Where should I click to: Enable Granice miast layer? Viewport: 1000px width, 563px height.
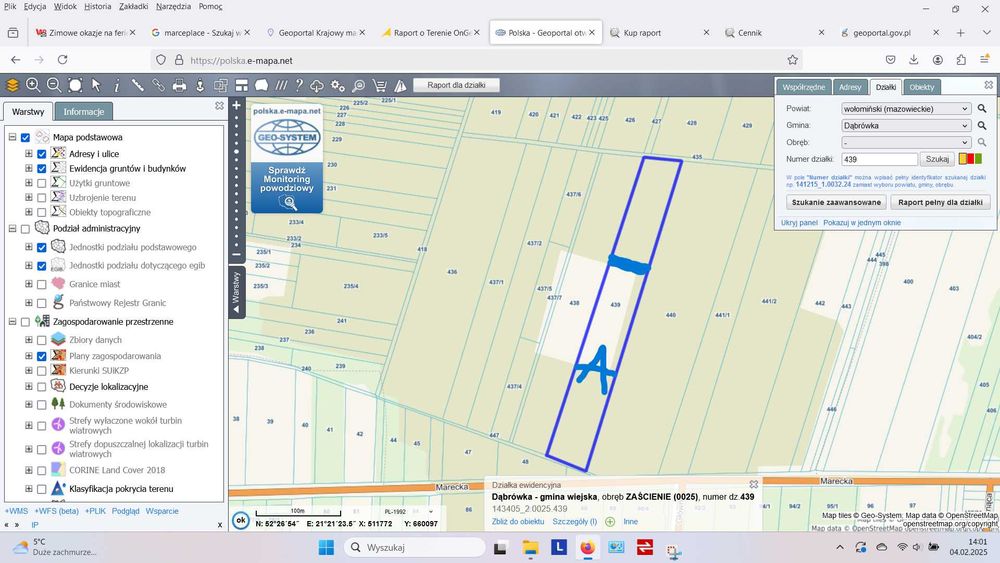pos(41,284)
